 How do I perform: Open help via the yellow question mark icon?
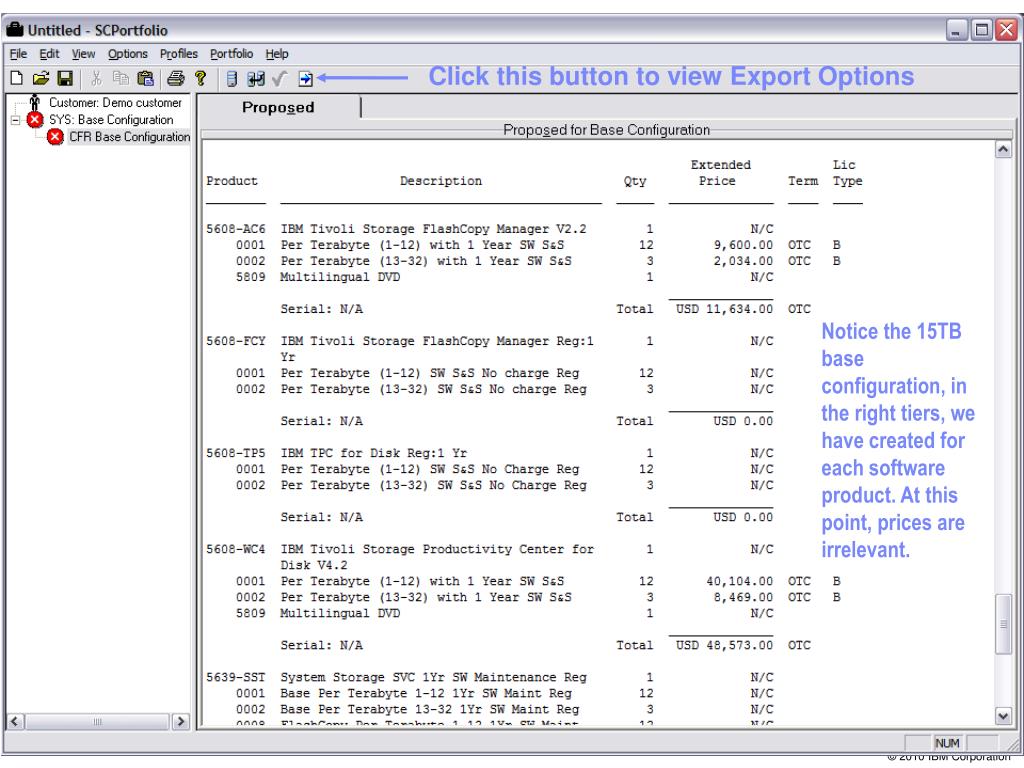click(200, 78)
